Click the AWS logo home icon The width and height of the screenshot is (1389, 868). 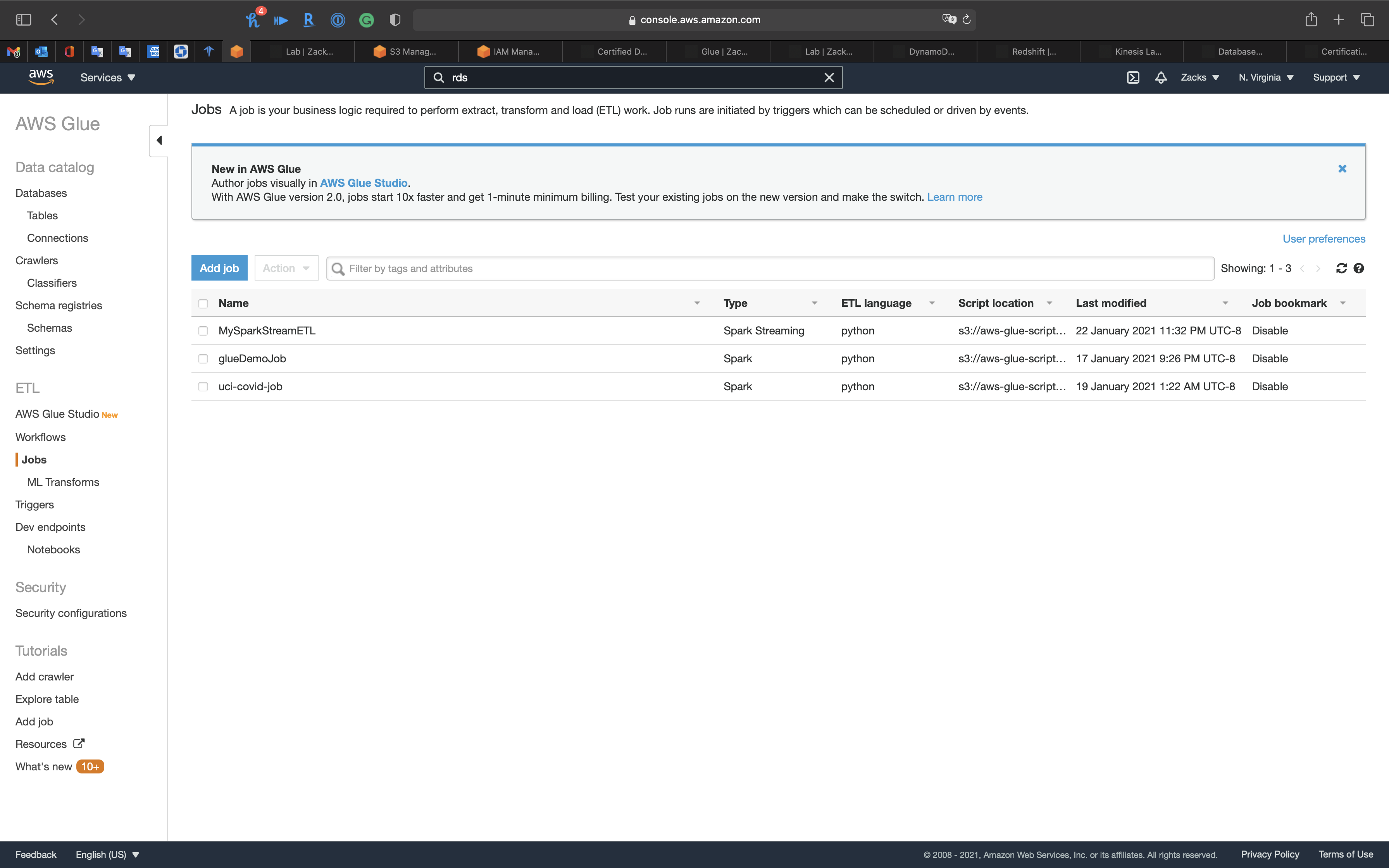[41, 77]
